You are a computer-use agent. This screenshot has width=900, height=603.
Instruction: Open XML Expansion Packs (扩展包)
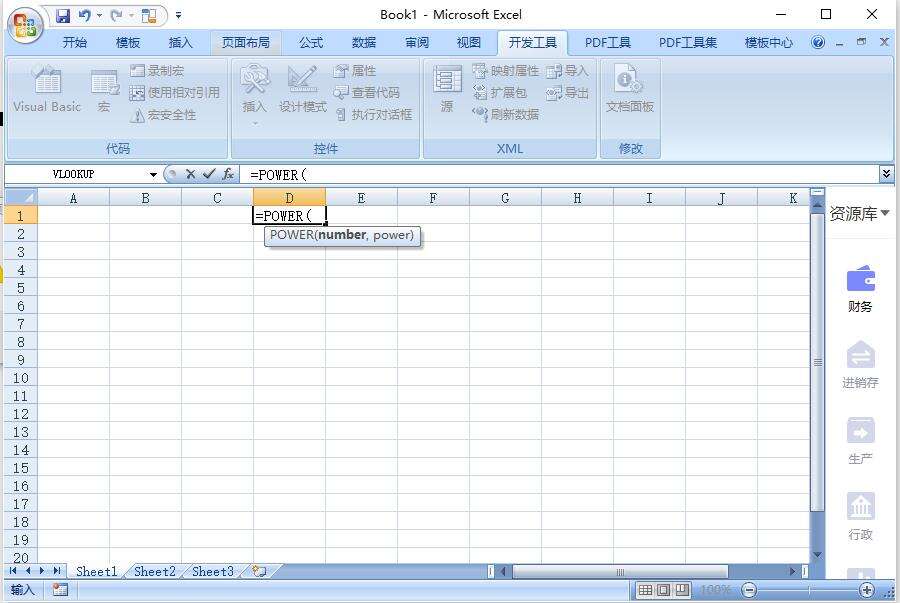click(499, 92)
